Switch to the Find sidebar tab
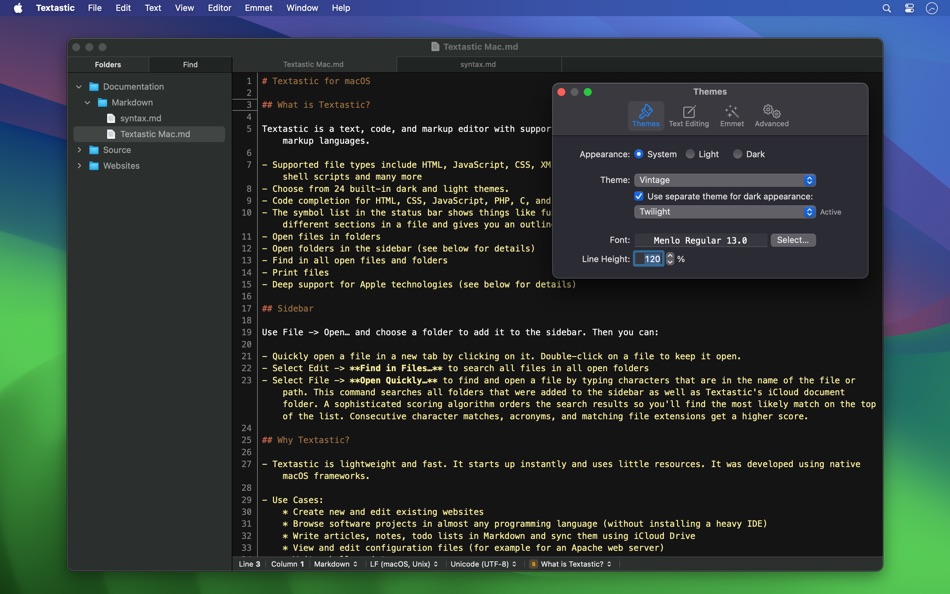Image resolution: width=950 pixels, height=594 pixels. click(x=190, y=64)
